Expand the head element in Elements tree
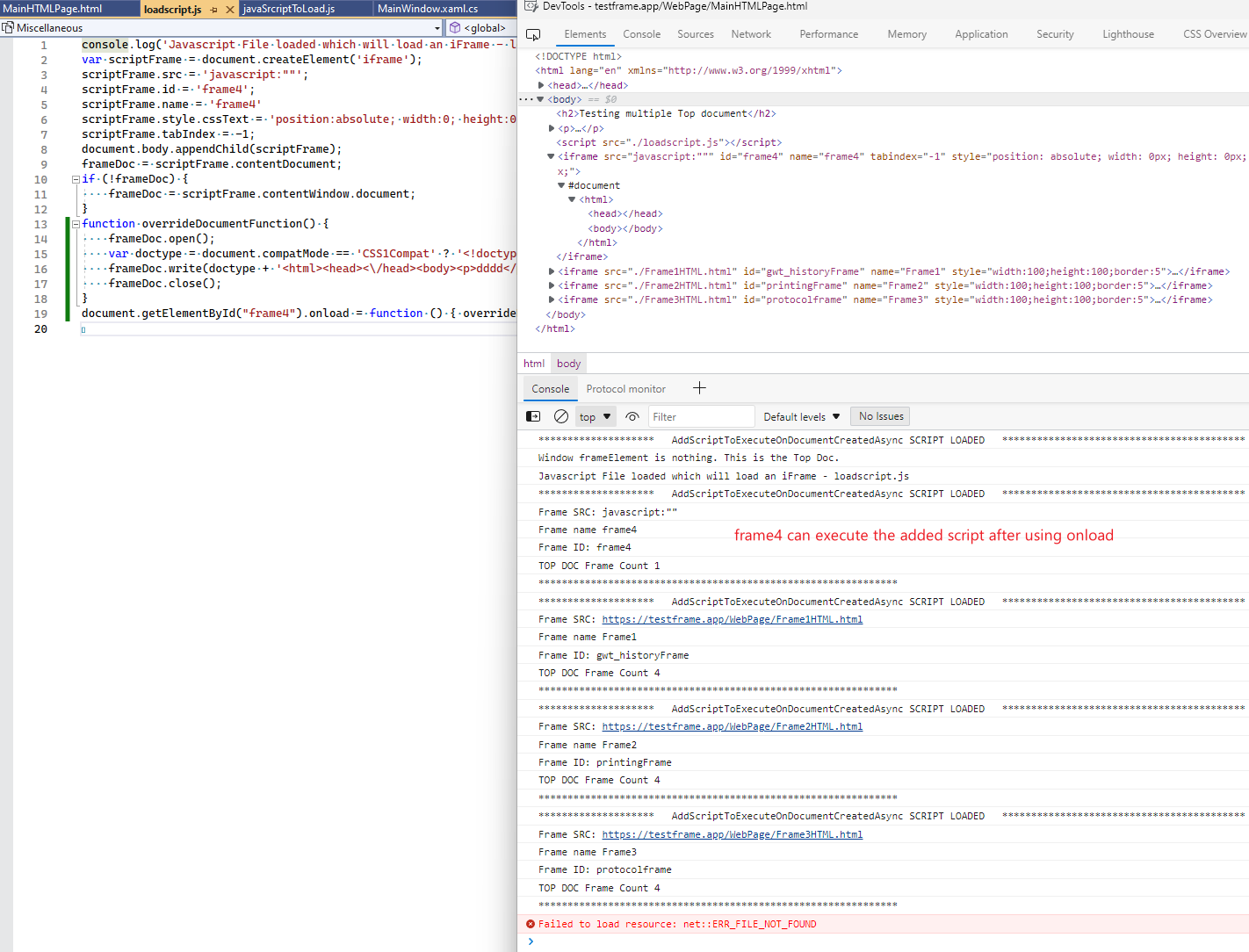 (x=541, y=85)
